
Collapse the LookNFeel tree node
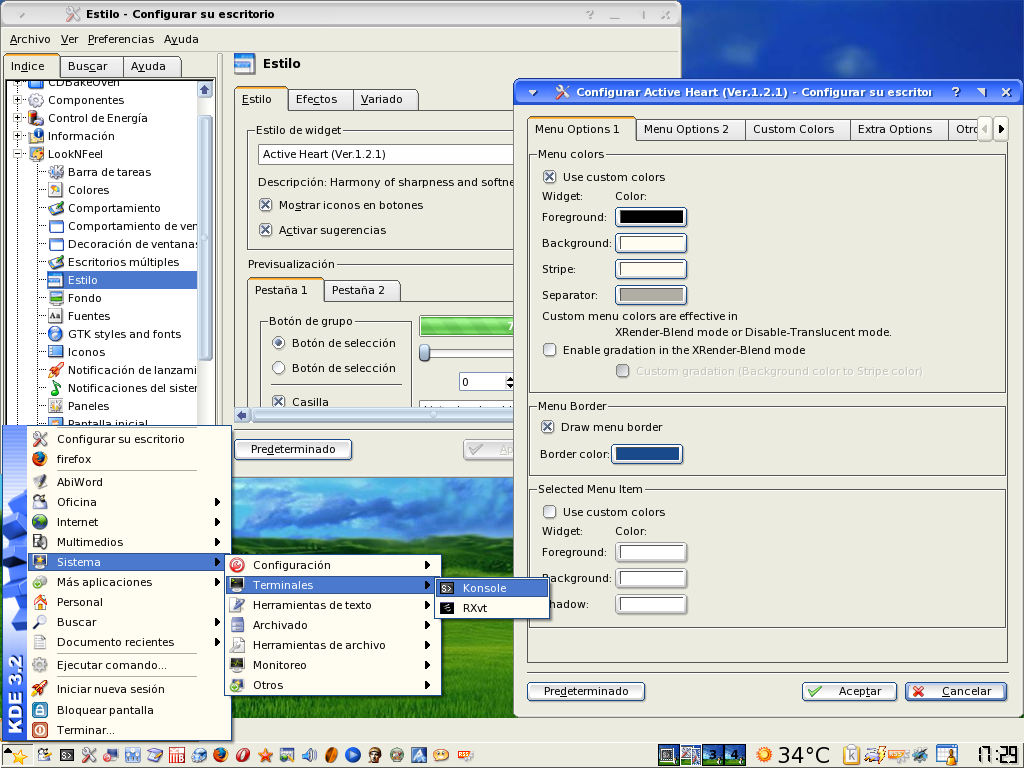point(18,154)
